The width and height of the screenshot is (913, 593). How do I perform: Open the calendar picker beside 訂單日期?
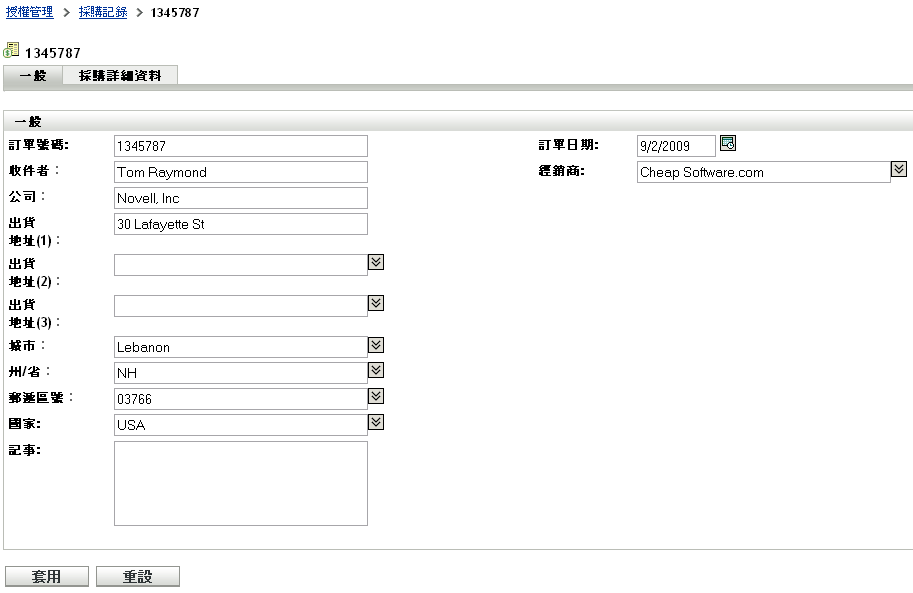click(x=728, y=144)
